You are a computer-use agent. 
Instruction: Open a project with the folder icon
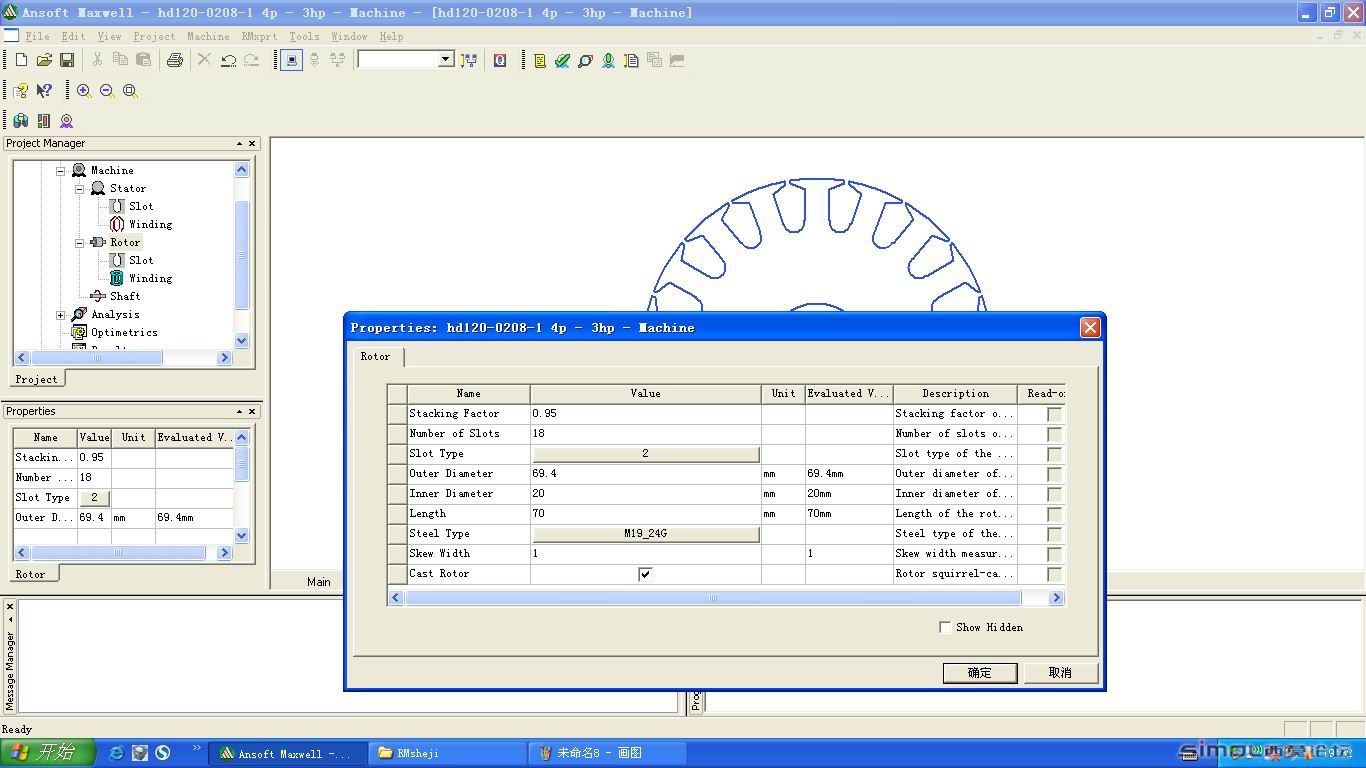coord(44,60)
